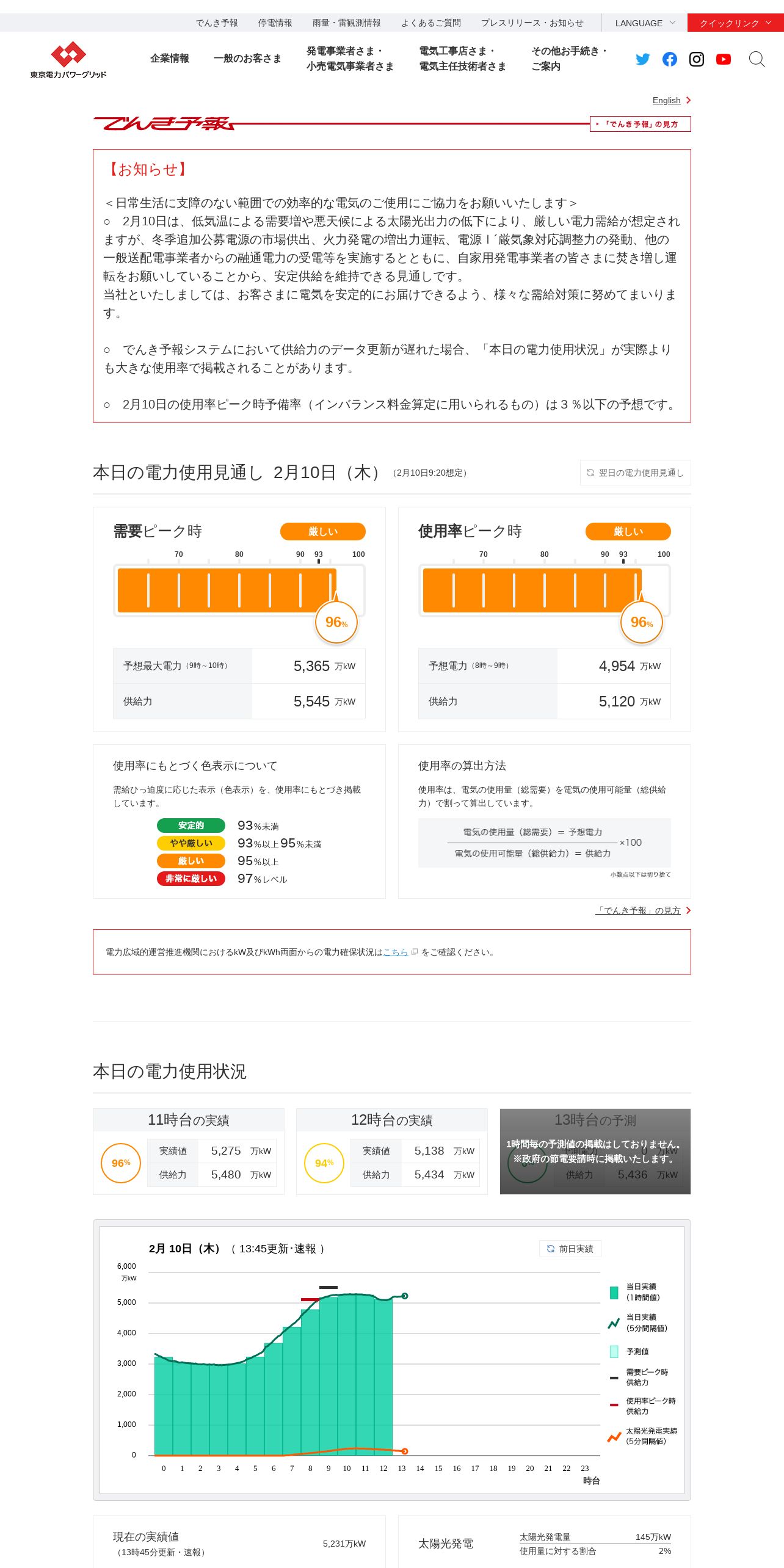Open the でんき予報 top menu item
Viewport: 784px width, 1568px height.
point(217,23)
